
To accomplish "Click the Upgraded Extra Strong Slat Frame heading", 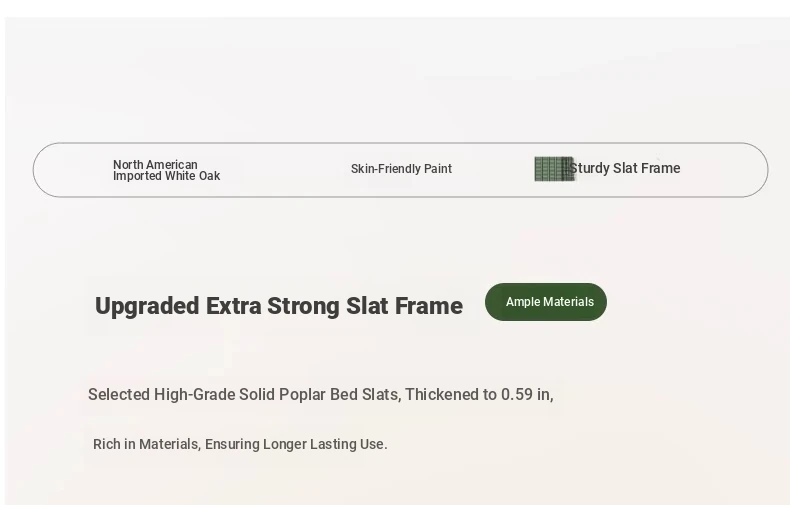I will [x=279, y=306].
